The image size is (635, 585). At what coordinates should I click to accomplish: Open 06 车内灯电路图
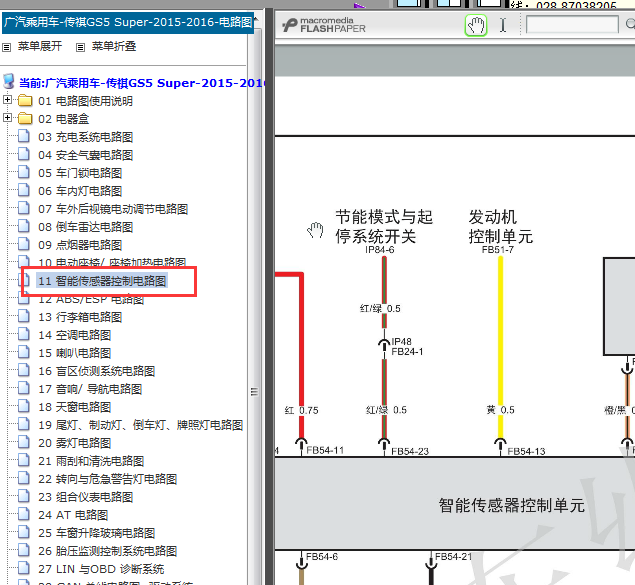pyautogui.click(x=80, y=191)
